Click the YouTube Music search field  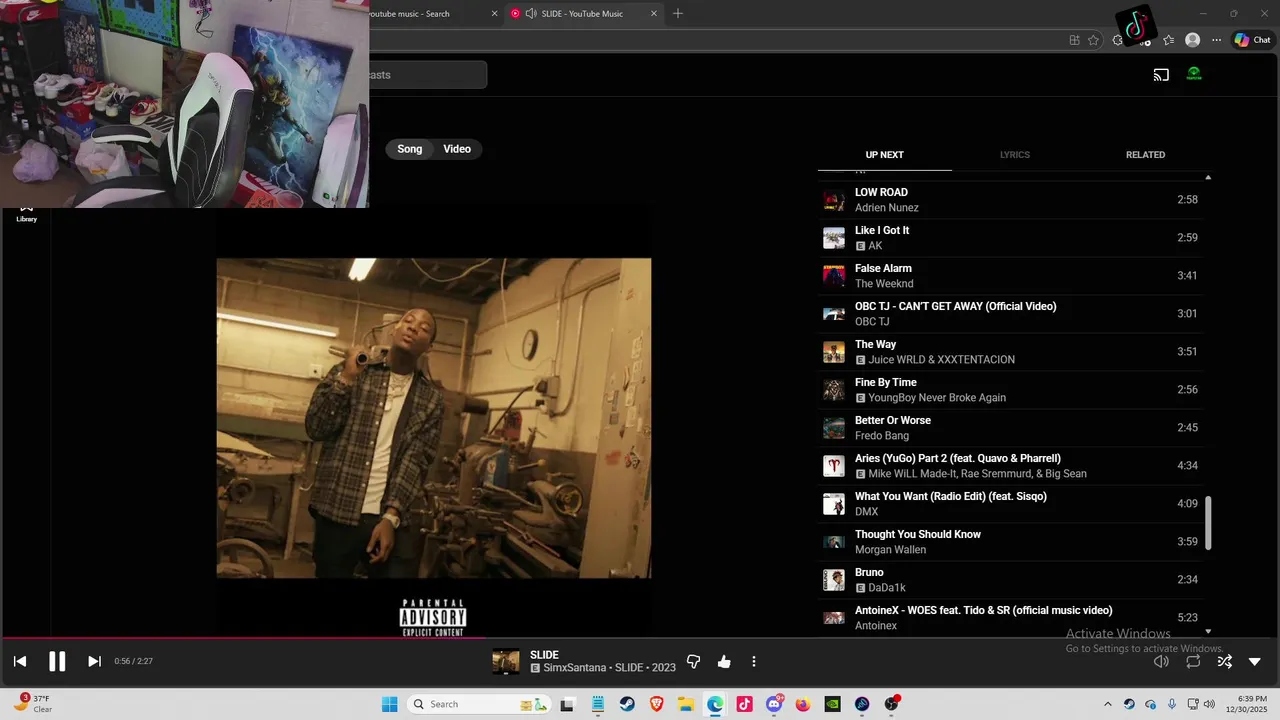pyautogui.click(x=428, y=75)
